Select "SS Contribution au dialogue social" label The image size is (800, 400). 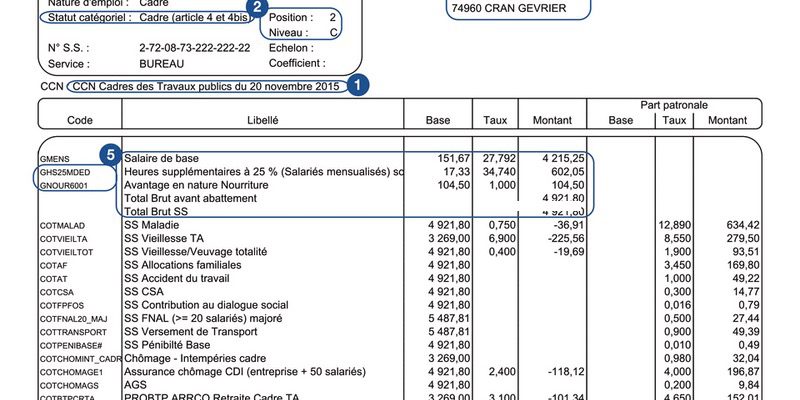point(206,305)
